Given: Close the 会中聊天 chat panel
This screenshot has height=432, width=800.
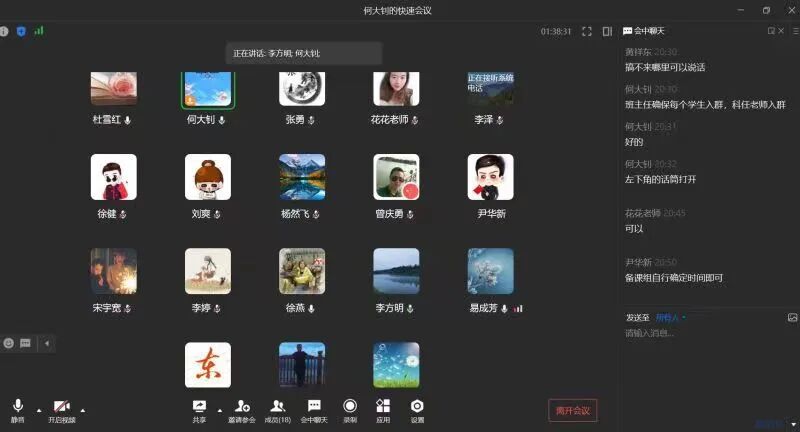Looking at the screenshot, I should click(x=781, y=31).
